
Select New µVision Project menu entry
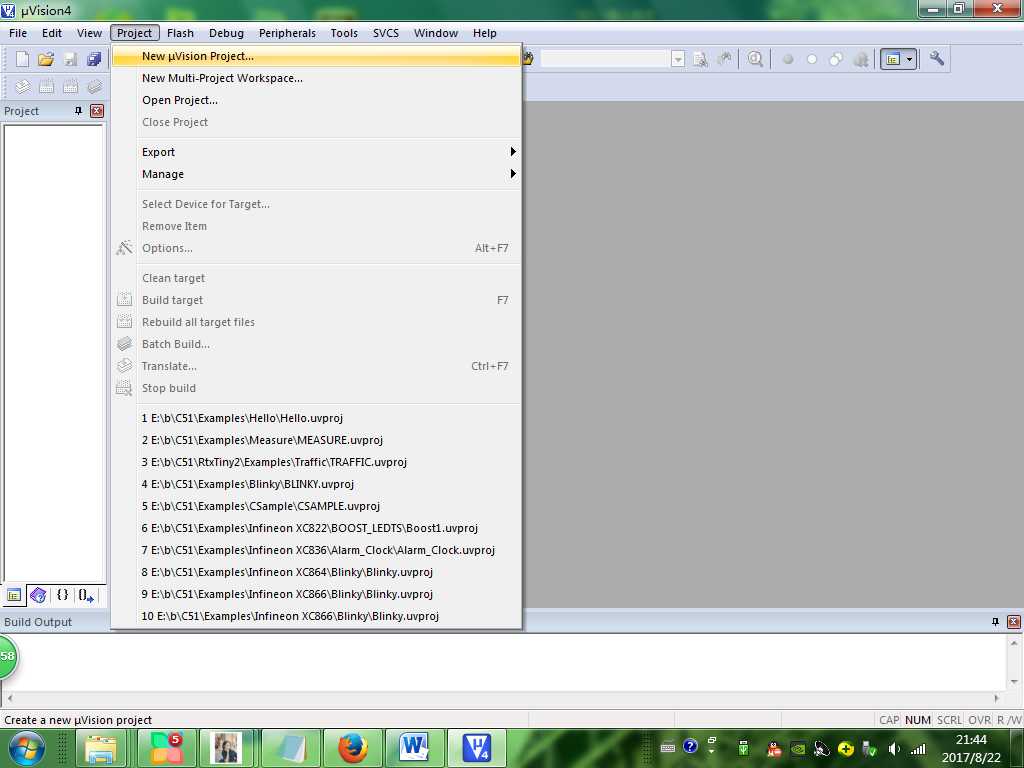click(x=317, y=56)
